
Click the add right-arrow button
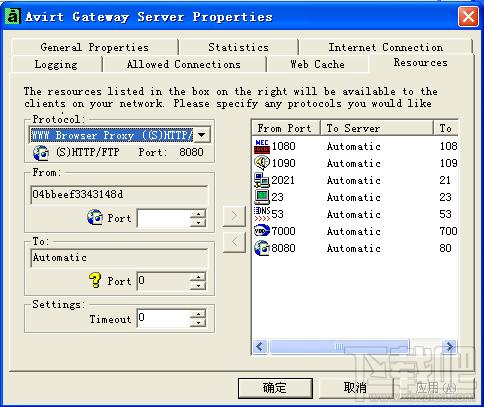pyautogui.click(x=234, y=216)
